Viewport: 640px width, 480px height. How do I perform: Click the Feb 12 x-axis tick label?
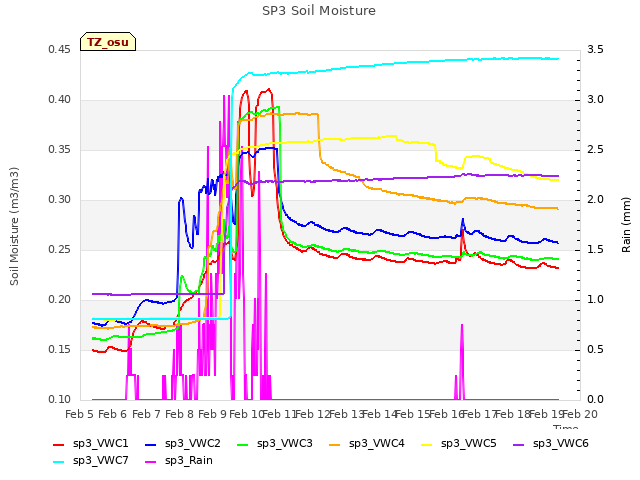click(313, 414)
